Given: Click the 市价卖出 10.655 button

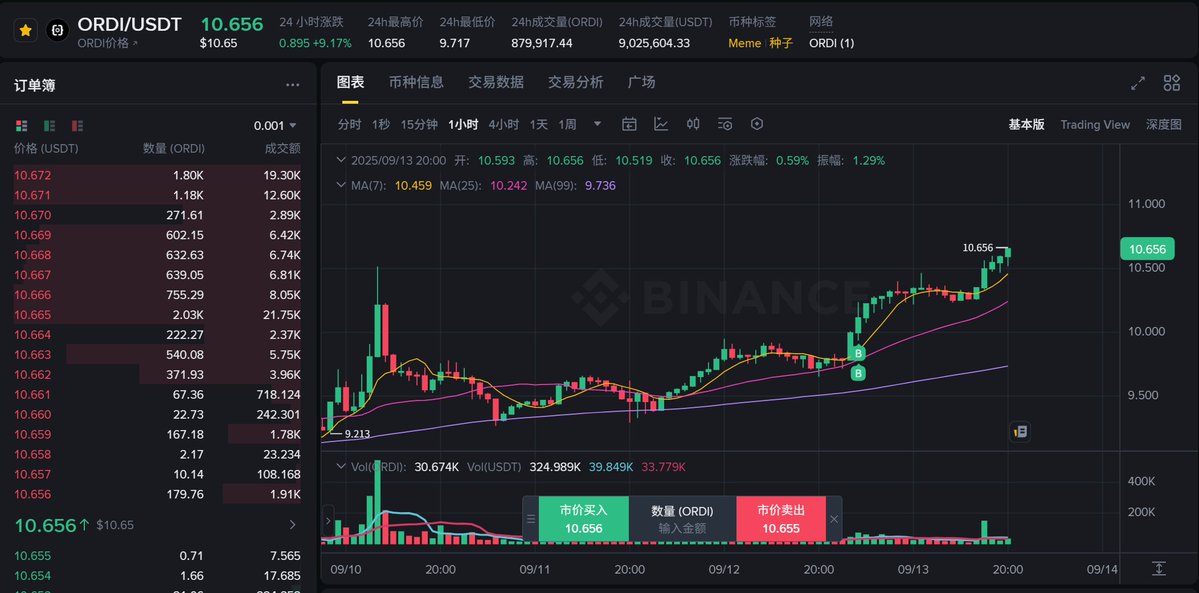Looking at the screenshot, I should tap(781, 519).
